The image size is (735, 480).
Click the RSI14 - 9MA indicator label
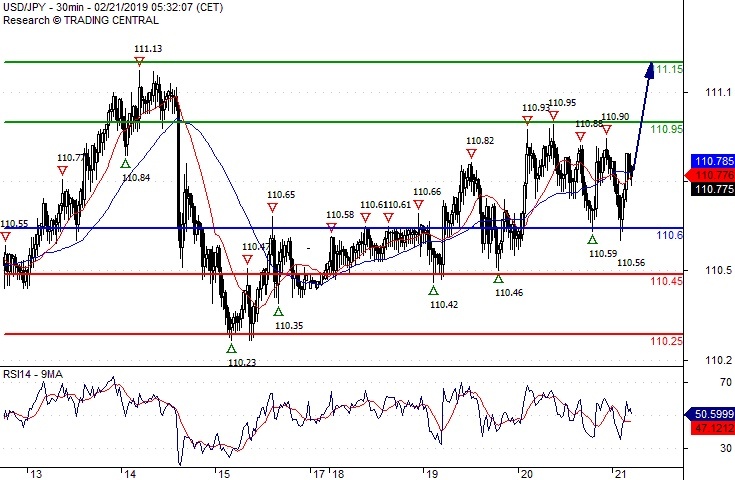(33, 374)
